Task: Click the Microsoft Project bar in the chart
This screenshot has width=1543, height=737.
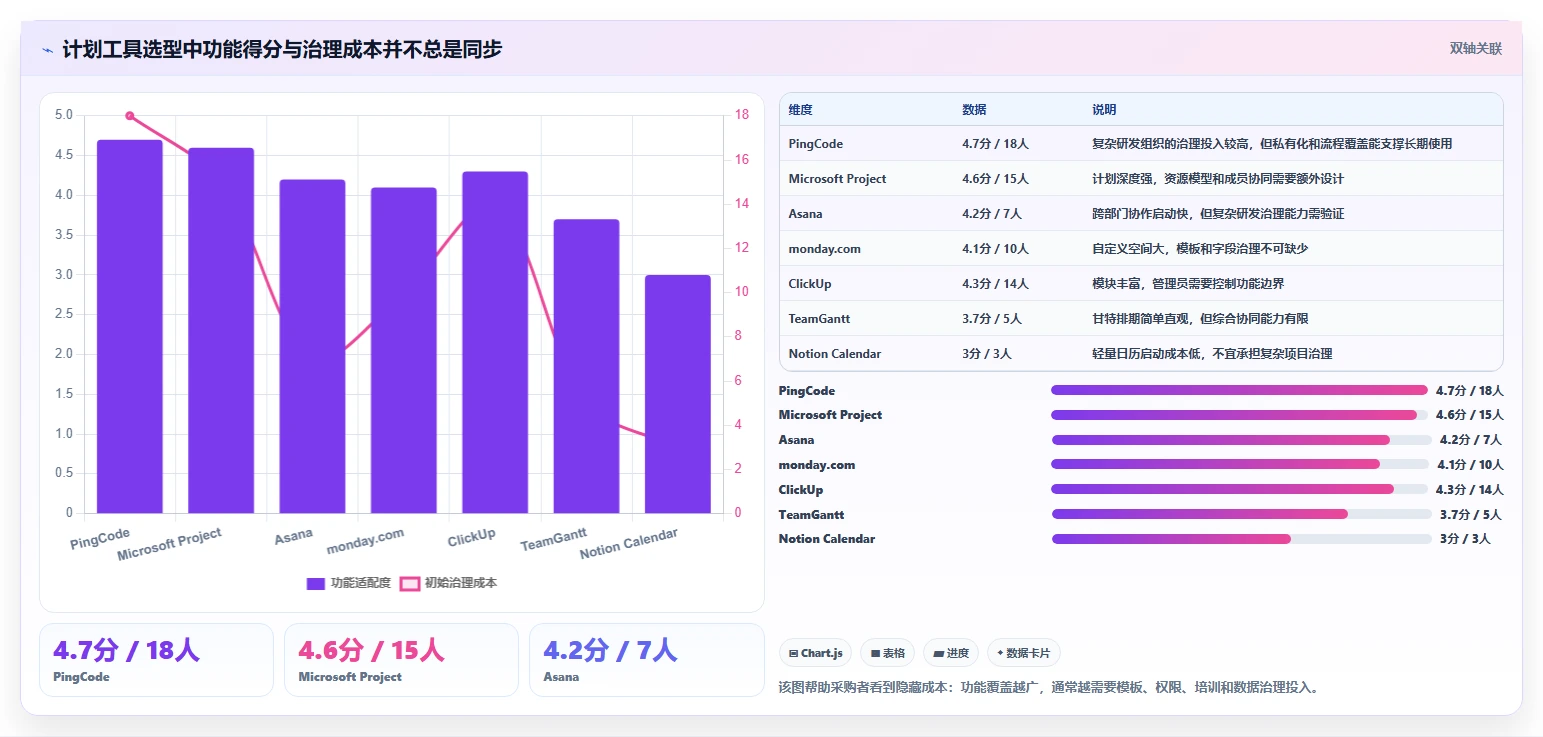Action: [x=221, y=331]
